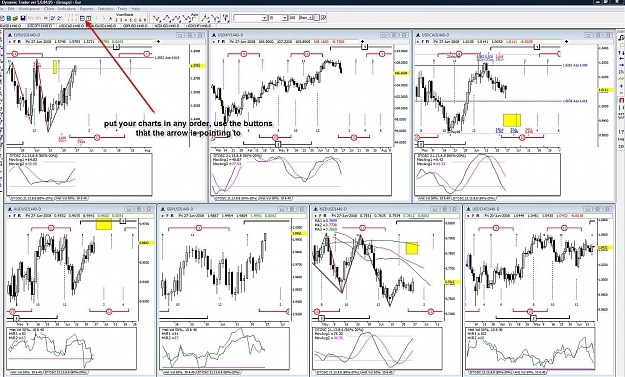Click the 100 value field on toolbar
625x377 pixels.
(293, 18)
